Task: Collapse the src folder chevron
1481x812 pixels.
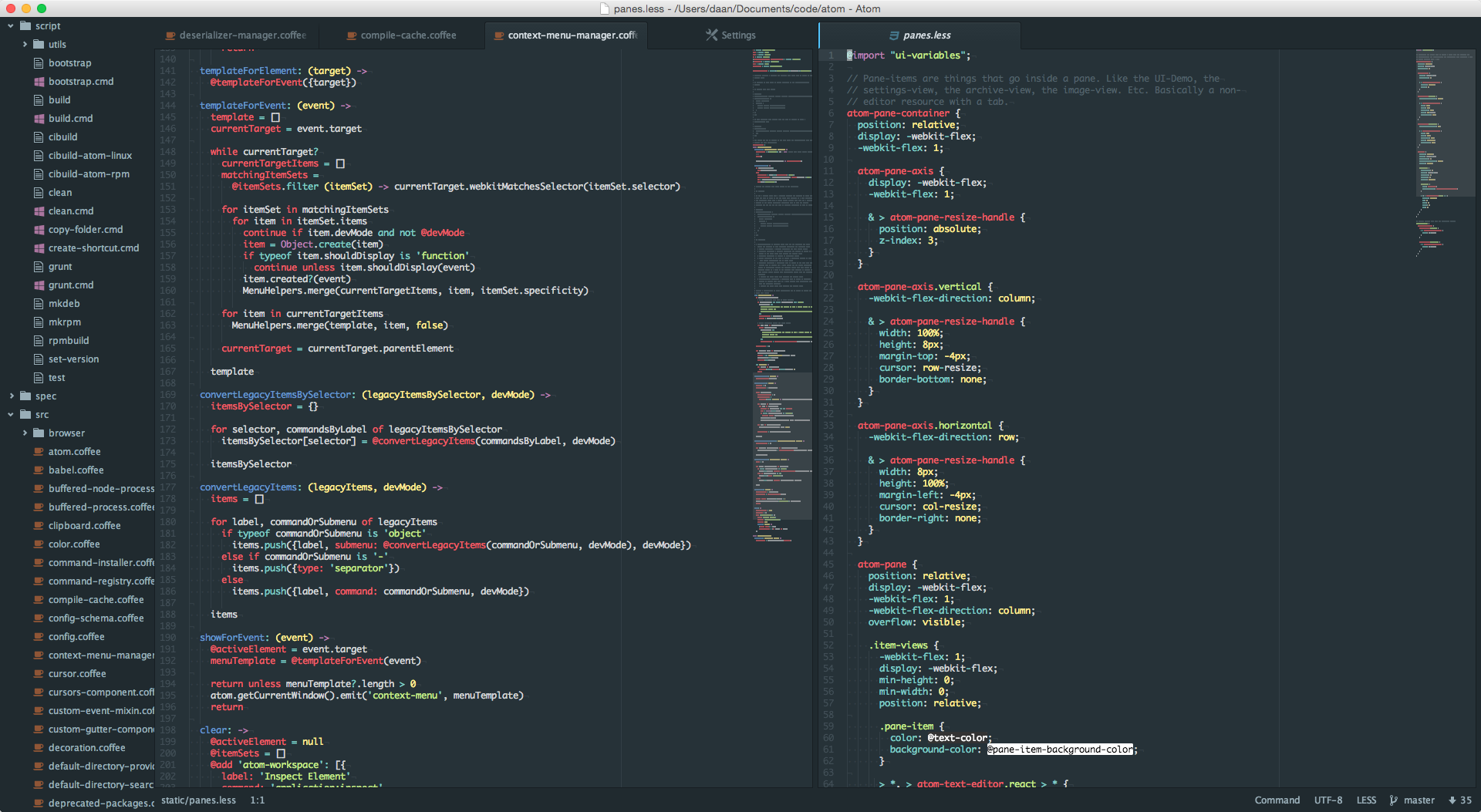Action: coord(11,415)
